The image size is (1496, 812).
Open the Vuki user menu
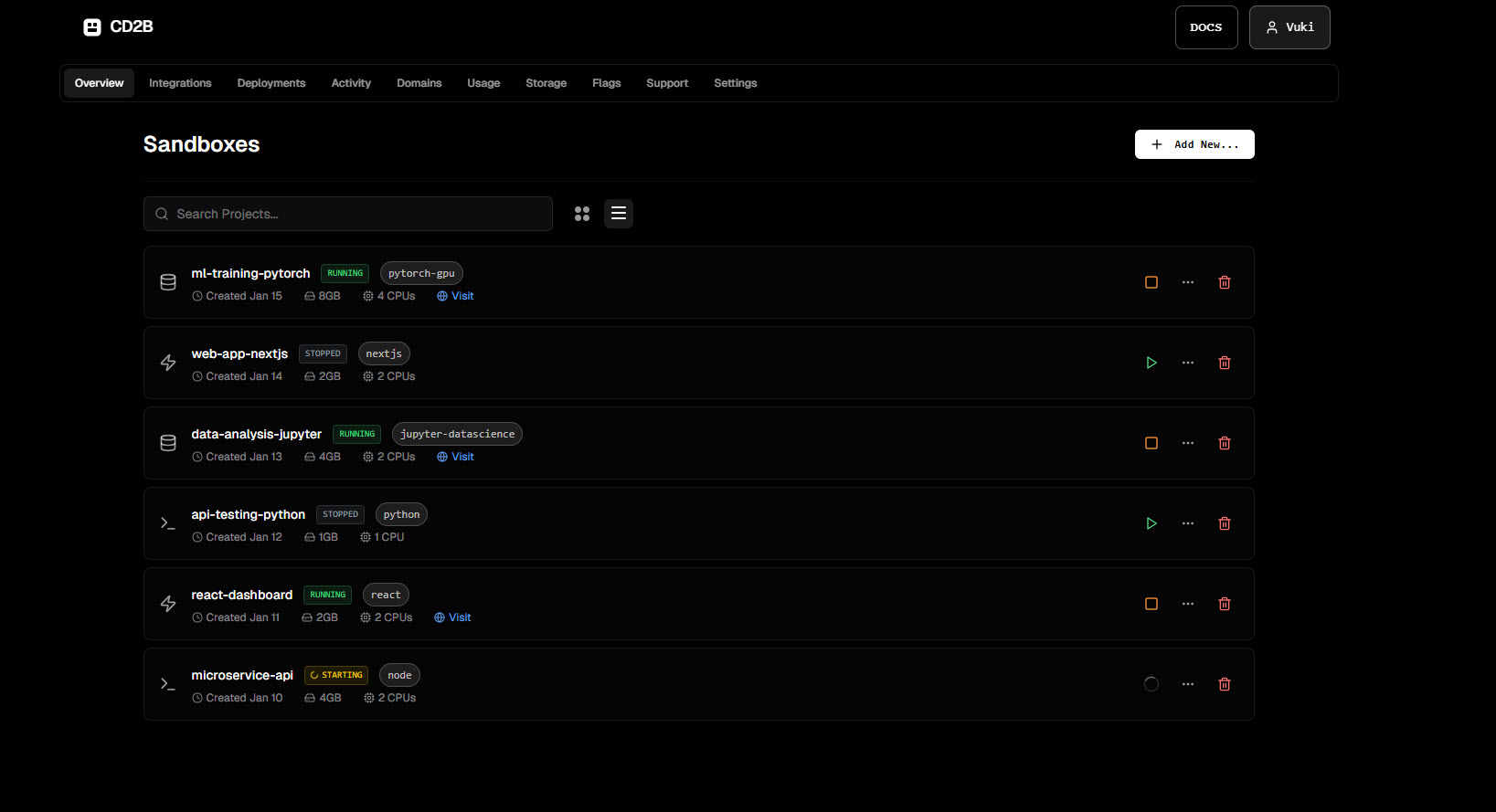tap(1289, 27)
